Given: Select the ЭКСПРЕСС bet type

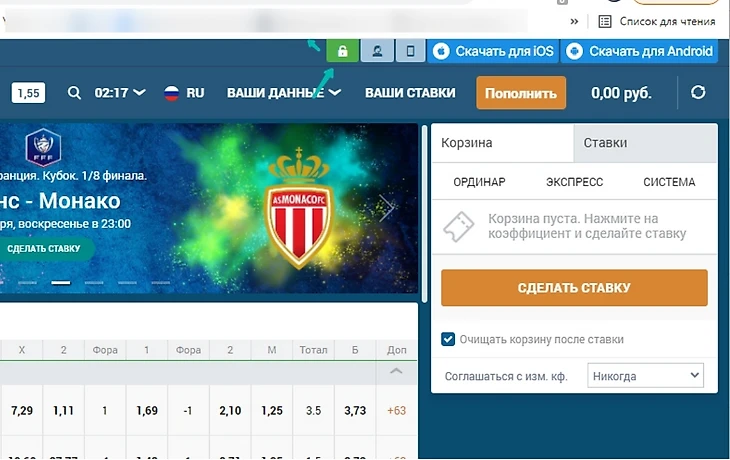Looking at the screenshot, I should coord(575,182).
